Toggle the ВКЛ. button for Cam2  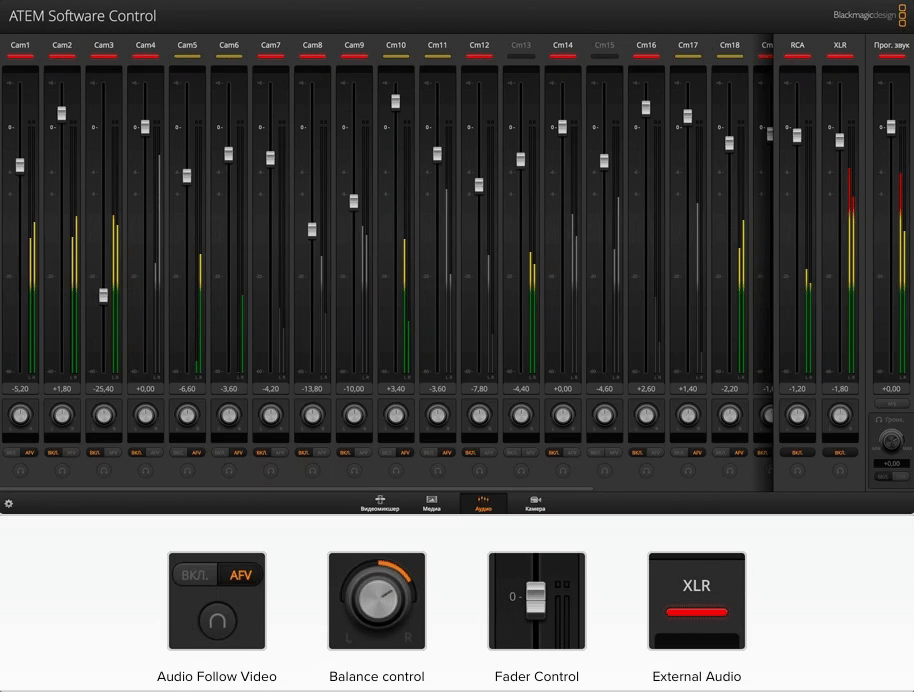click(53, 452)
